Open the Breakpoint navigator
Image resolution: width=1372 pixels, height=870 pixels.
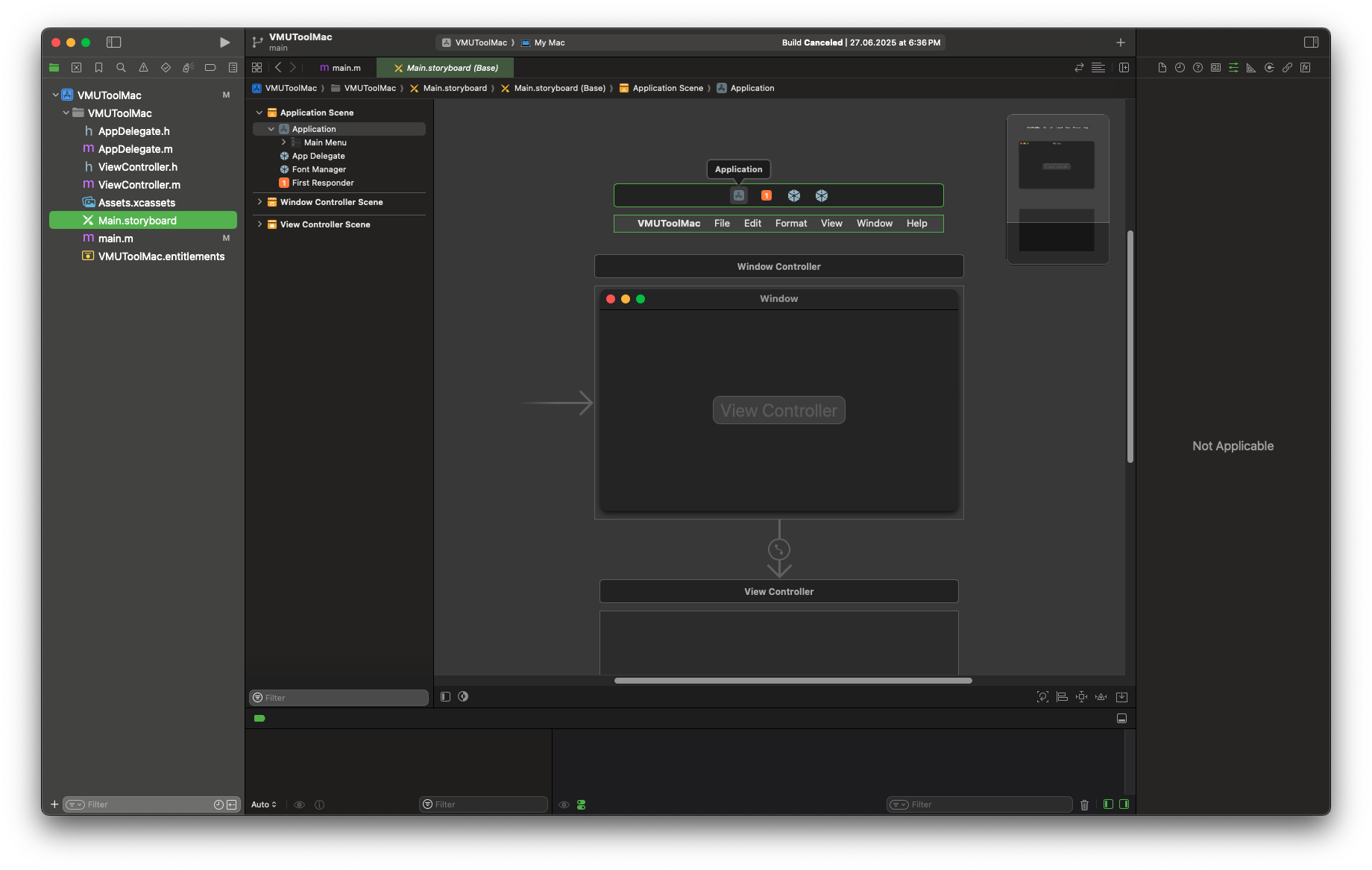click(210, 68)
